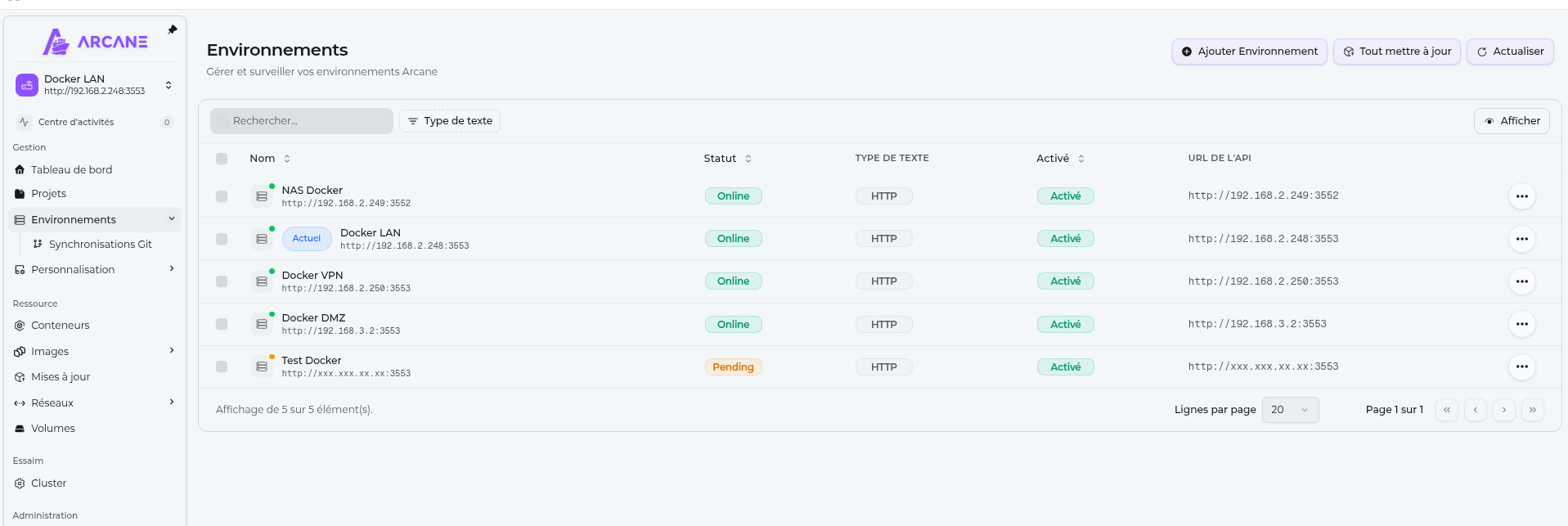1568x526 pixels.
Task: Open three-dot menu for Test Docker row
Action: (x=1521, y=366)
